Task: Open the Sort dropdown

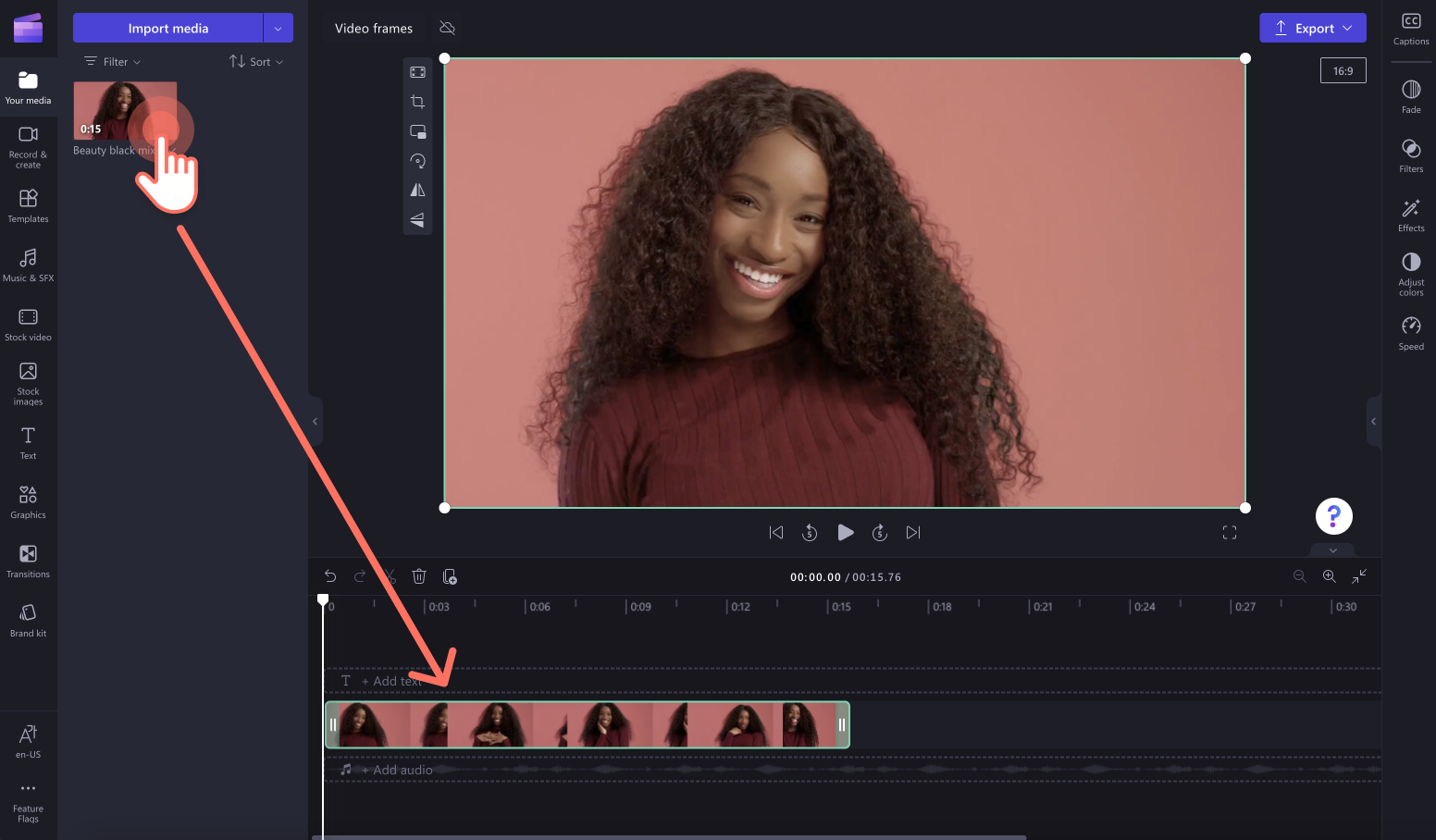Action: [255, 61]
